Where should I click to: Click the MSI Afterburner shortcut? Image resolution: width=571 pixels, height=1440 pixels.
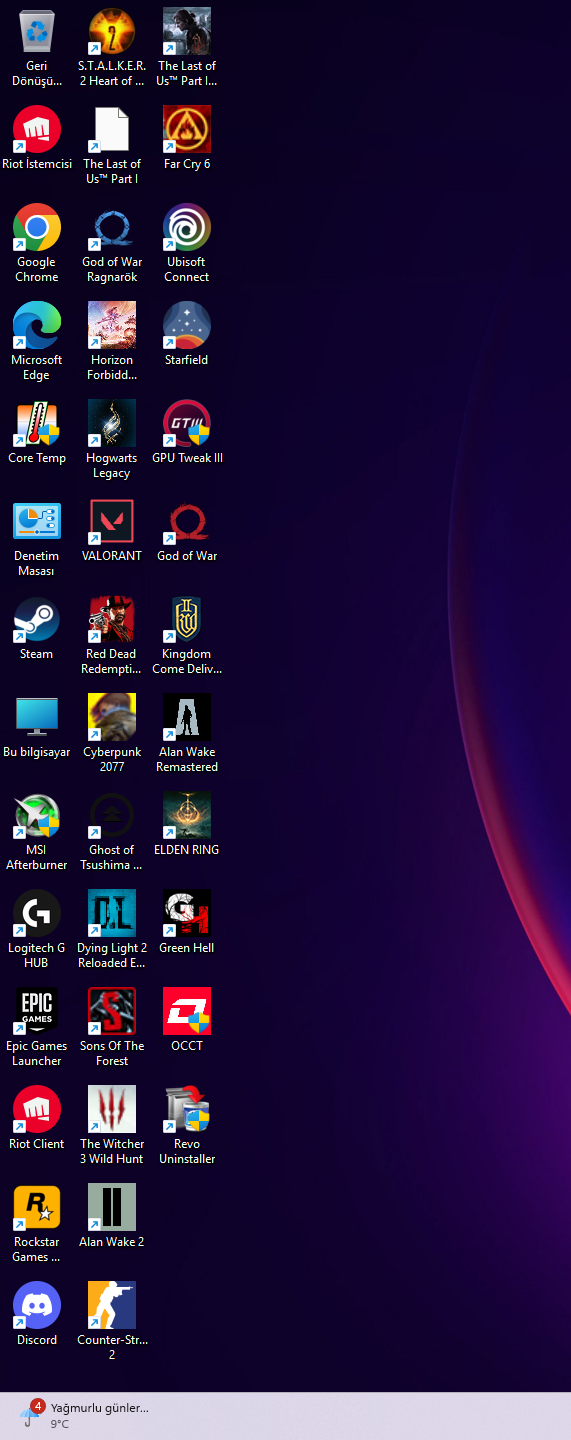coord(37,817)
